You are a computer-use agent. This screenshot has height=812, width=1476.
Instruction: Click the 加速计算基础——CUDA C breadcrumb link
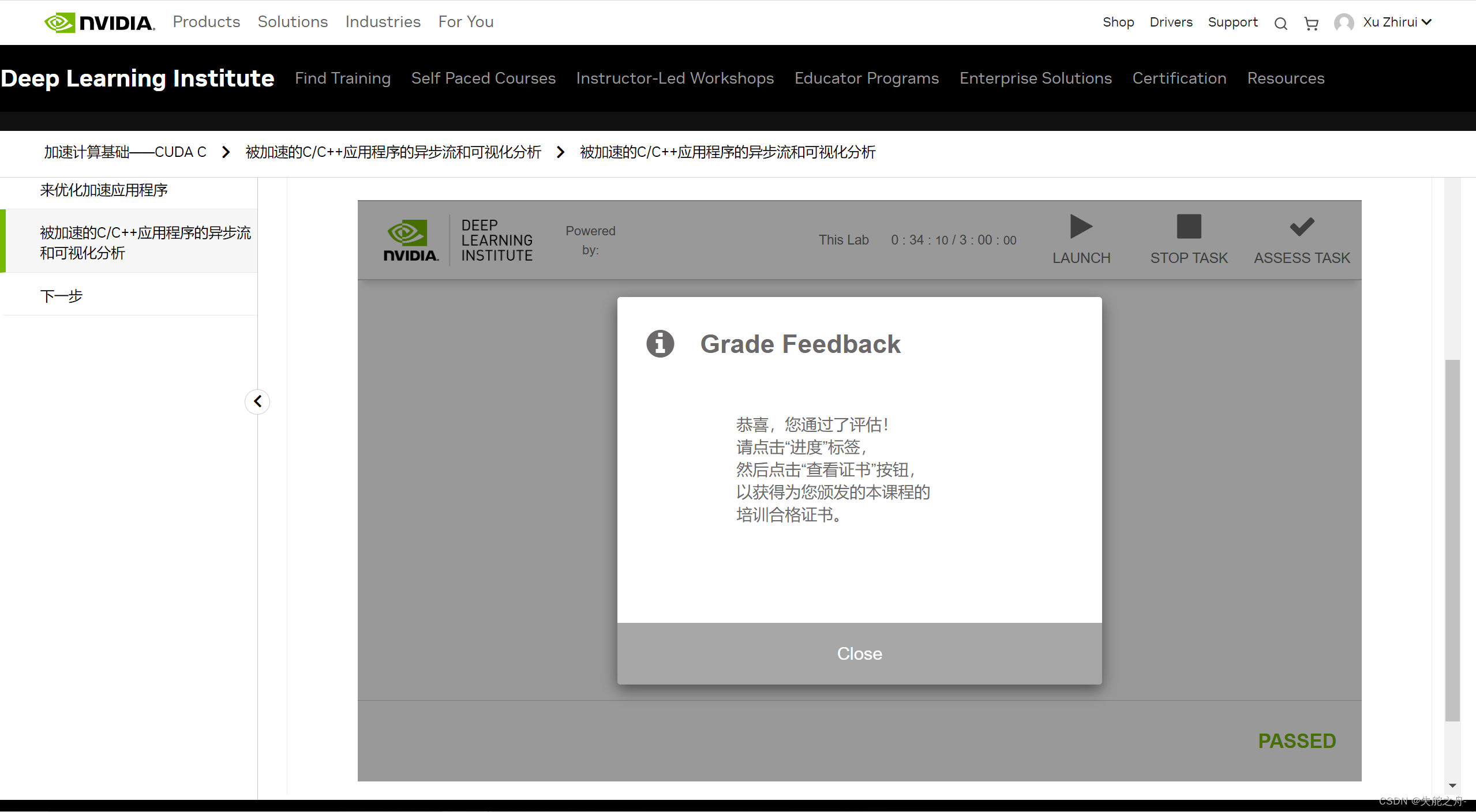[125, 152]
